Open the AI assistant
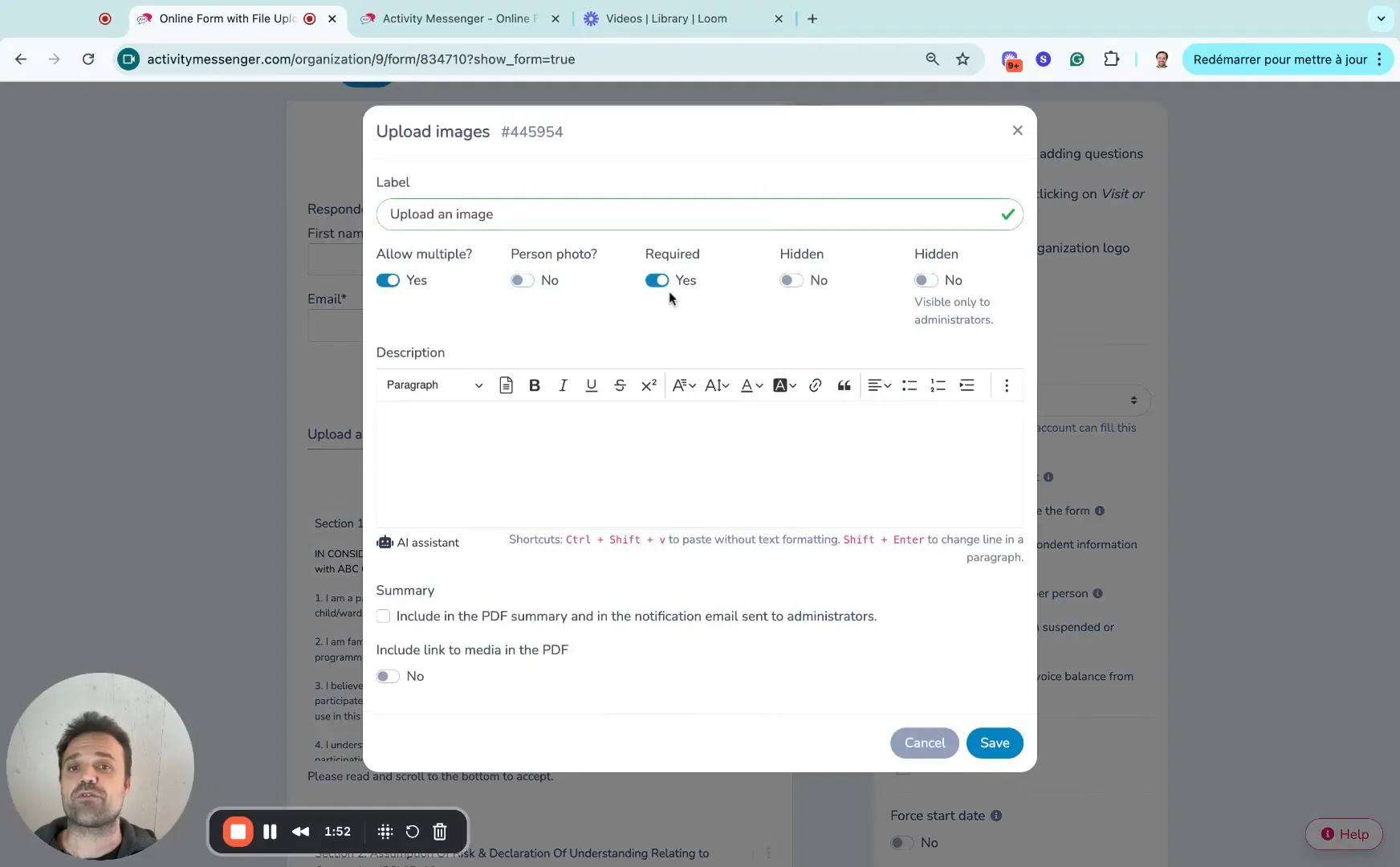Screen dimensions: 1400x867 (x=418, y=543)
